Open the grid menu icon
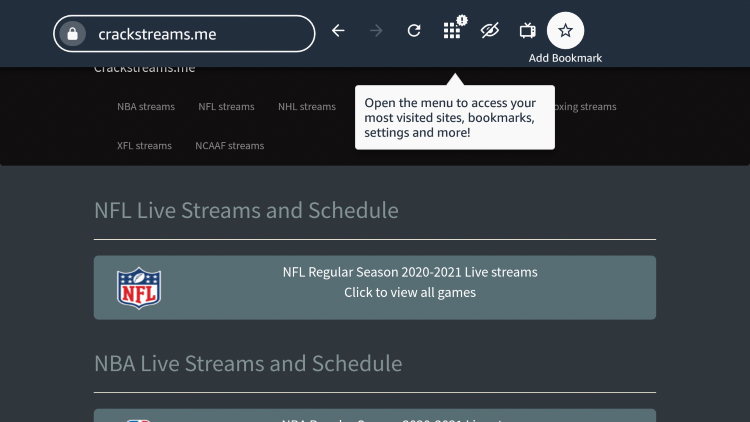 tap(452, 31)
